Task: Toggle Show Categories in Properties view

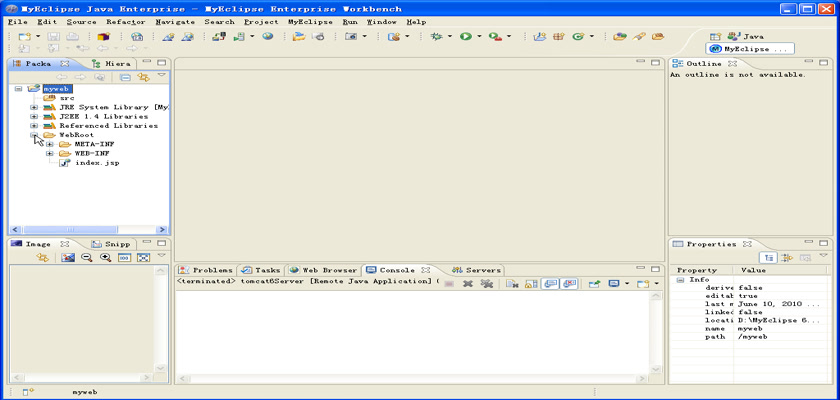Action: coord(768,258)
